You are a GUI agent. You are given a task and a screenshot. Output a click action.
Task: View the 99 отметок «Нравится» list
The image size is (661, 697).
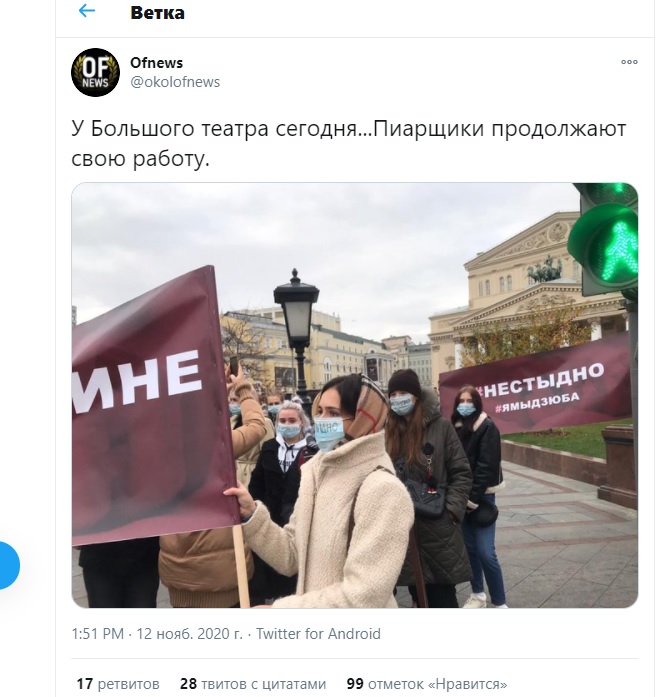(x=427, y=683)
